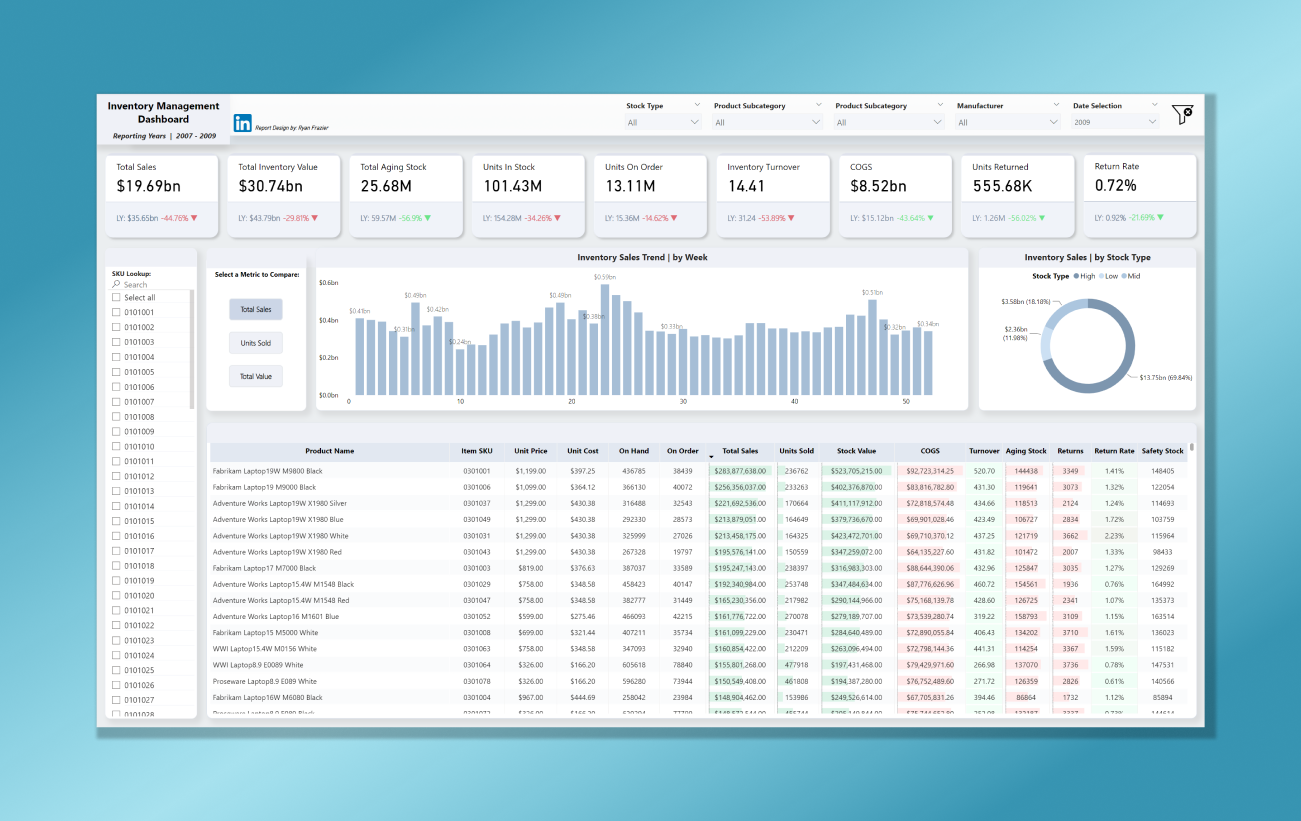1301x821 pixels.
Task: Open the Date Selection dropdown showing 2009
Action: click(1115, 122)
